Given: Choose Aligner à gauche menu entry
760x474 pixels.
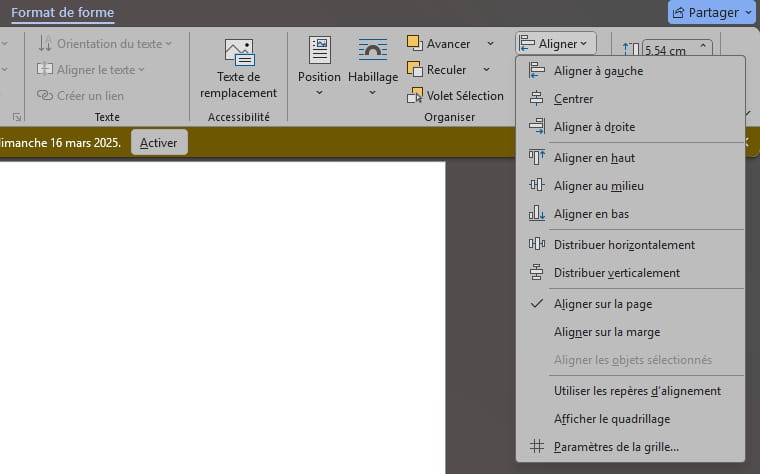Looking at the screenshot, I should point(630,71).
